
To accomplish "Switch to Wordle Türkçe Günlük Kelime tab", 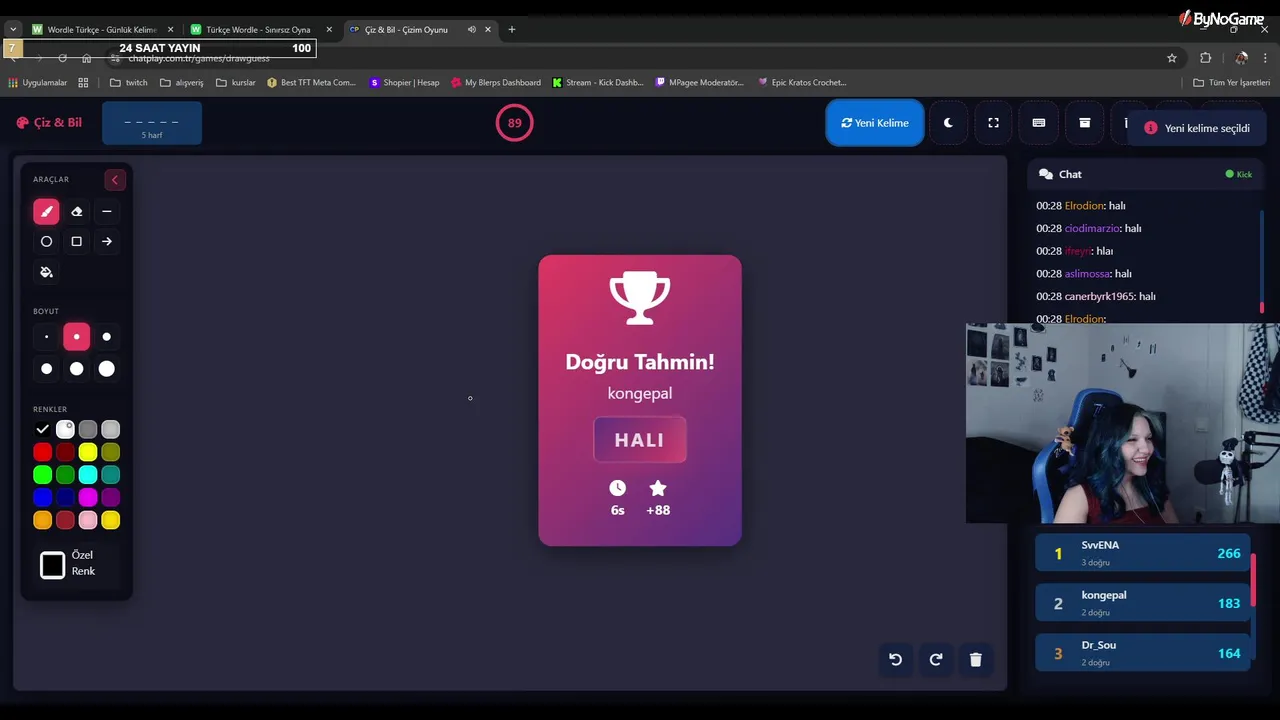I will 102,30.
